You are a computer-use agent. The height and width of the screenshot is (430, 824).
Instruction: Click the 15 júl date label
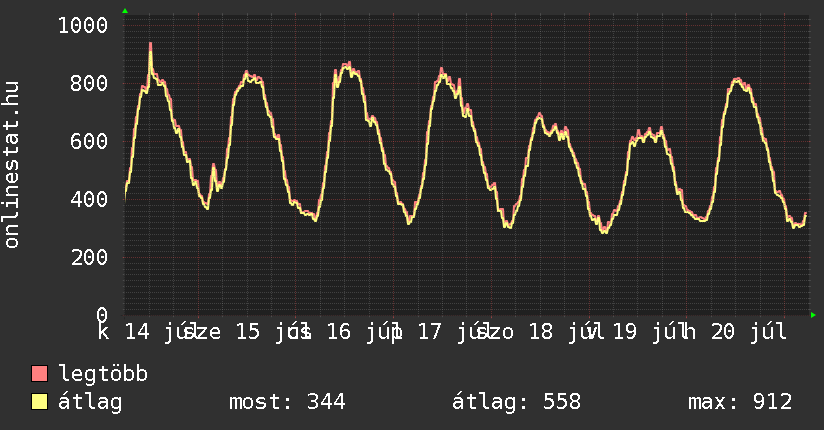pos(272,332)
